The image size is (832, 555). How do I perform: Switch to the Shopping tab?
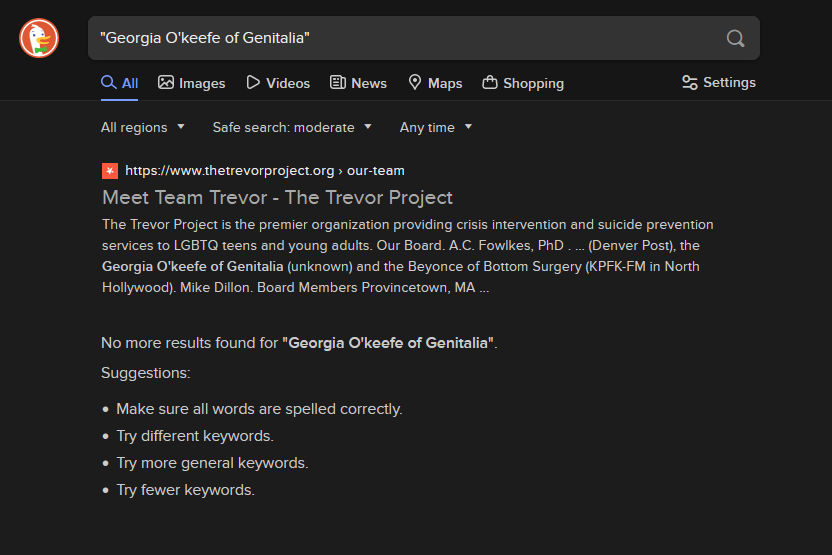pyautogui.click(x=523, y=83)
